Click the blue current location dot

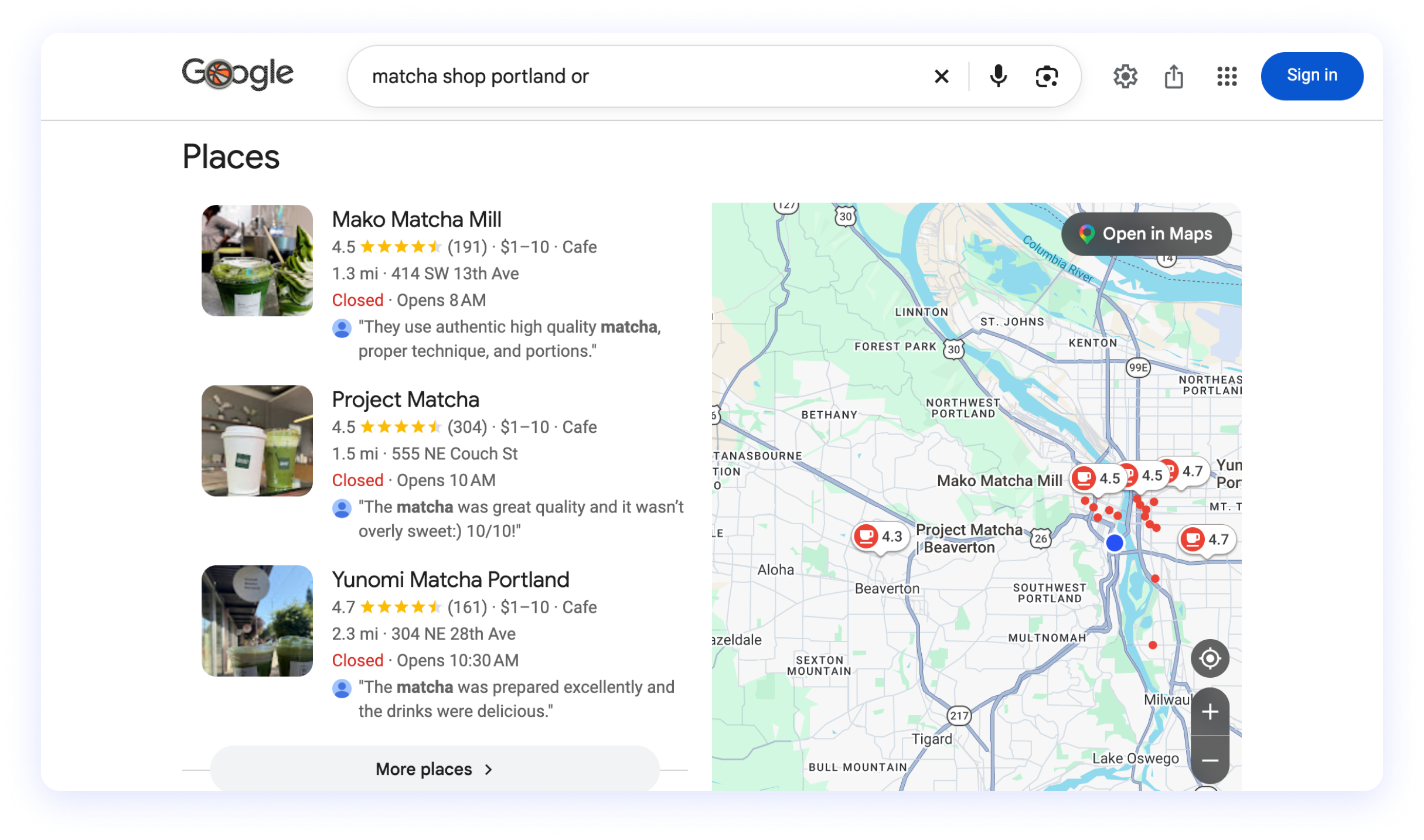pos(1114,542)
